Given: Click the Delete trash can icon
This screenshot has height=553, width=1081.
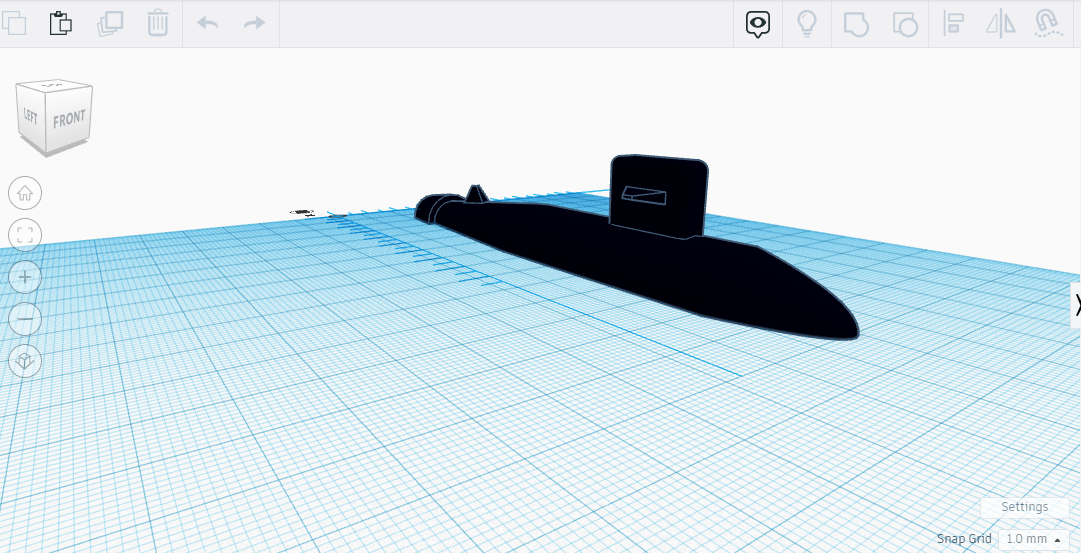Looking at the screenshot, I should click(158, 23).
